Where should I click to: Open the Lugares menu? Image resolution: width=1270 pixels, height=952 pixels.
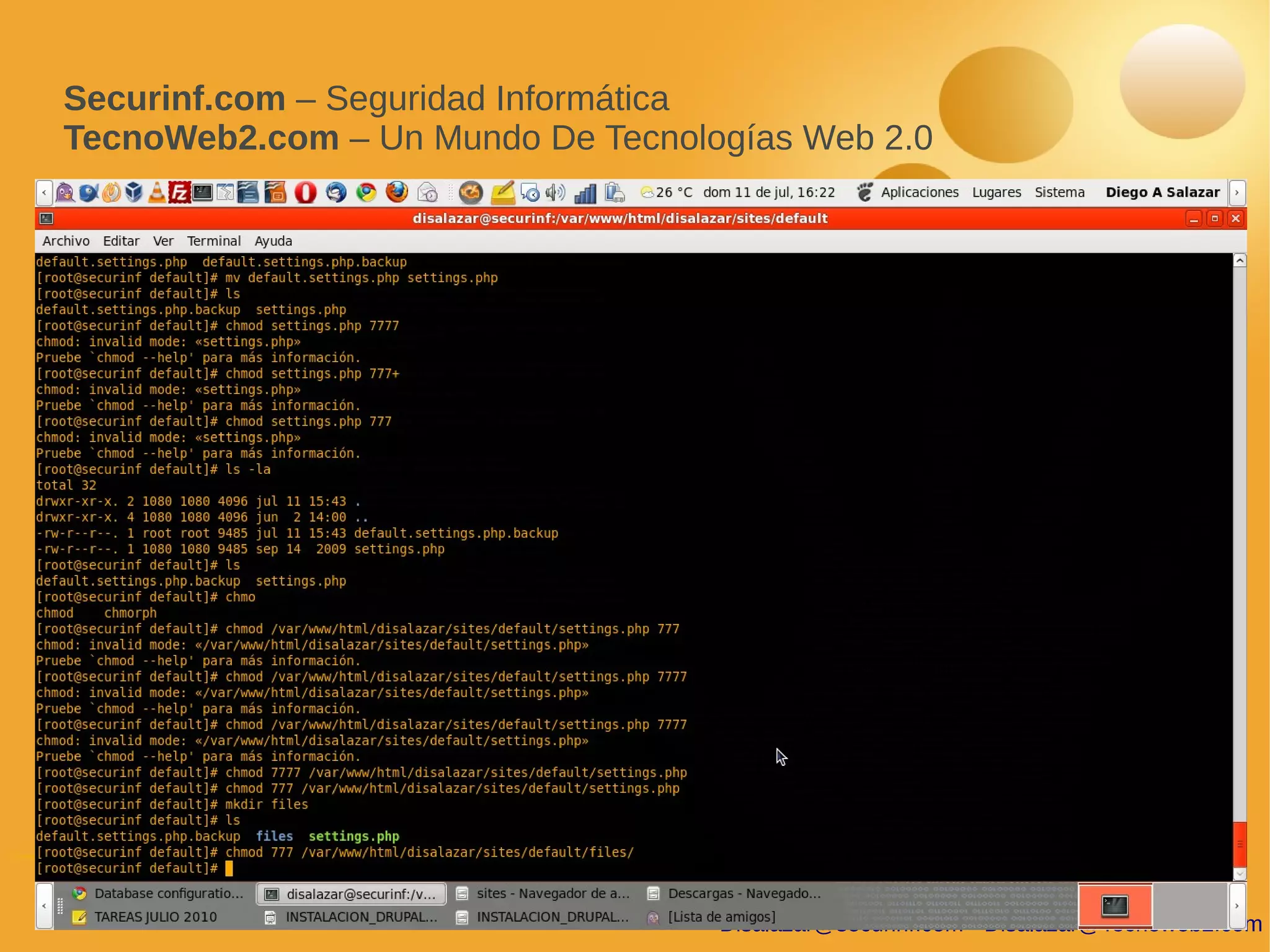[997, 192]
